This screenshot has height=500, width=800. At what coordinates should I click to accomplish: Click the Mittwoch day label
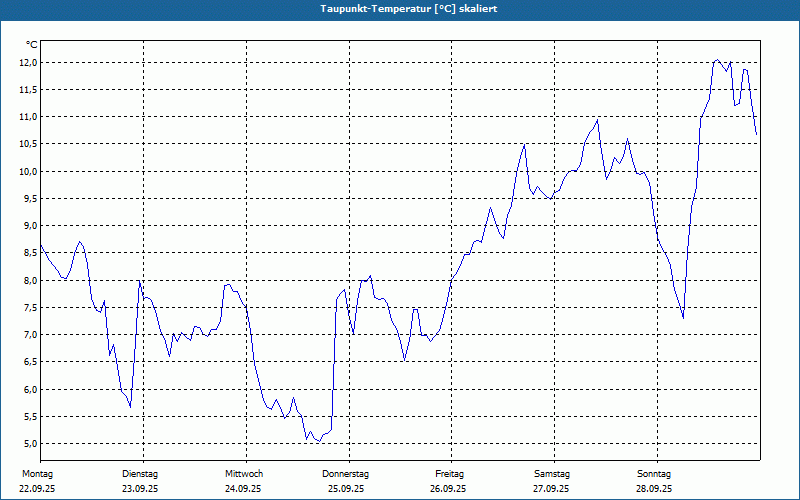tap(244, 474)
